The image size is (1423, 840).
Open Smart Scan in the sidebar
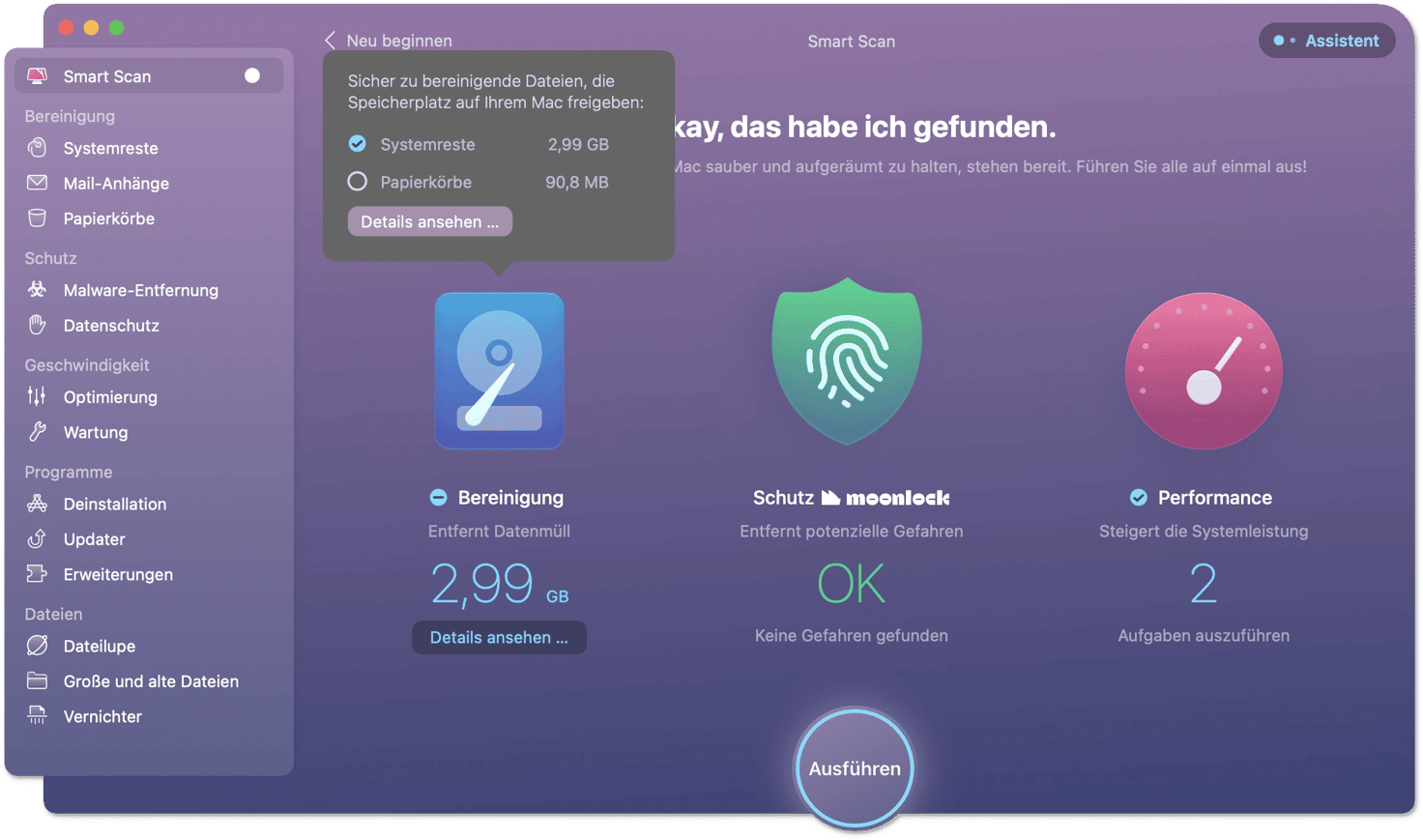tap(148, 75)
